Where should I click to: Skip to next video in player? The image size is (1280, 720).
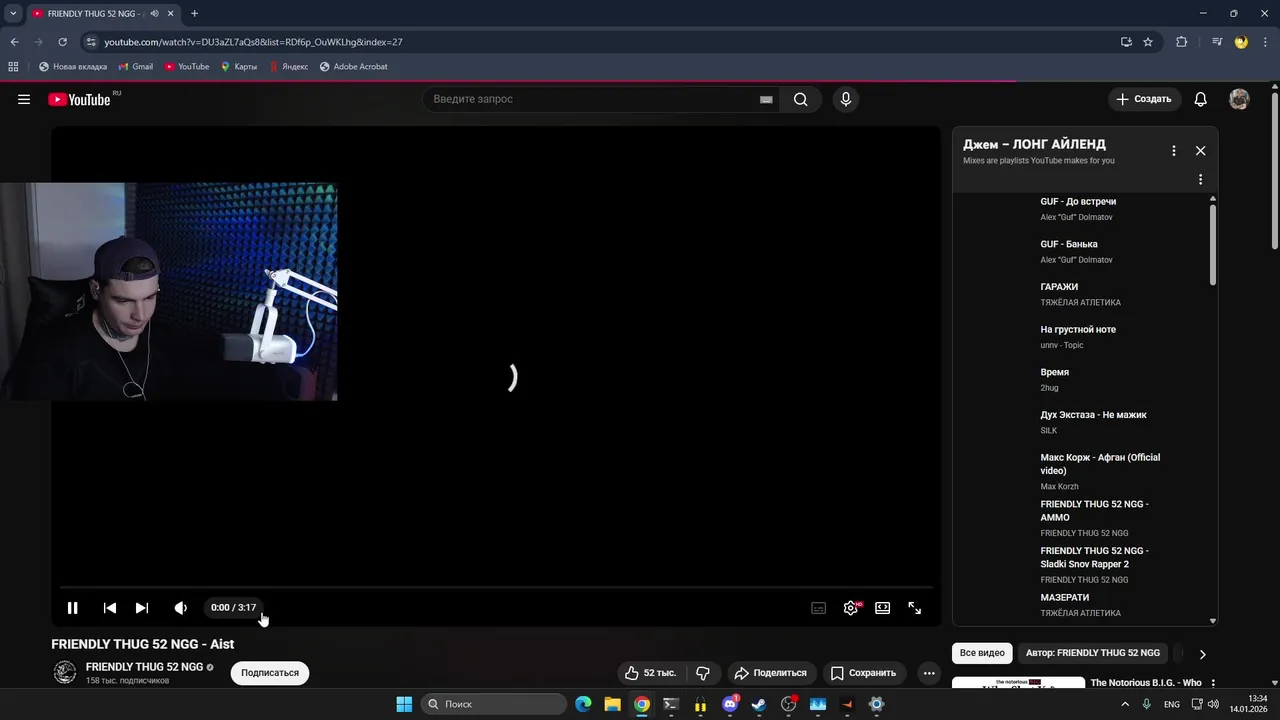(x=142, y=608)
